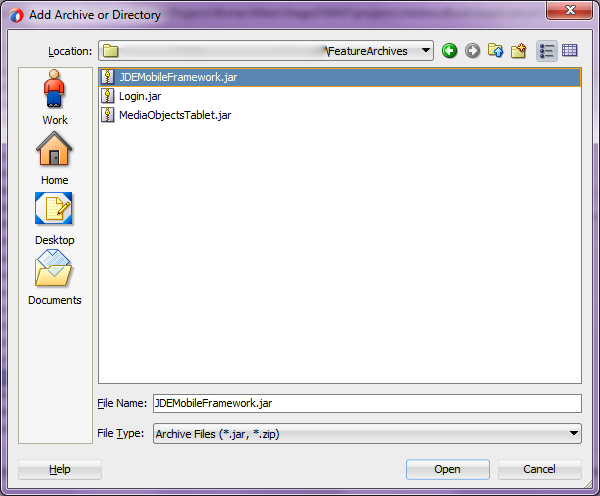The width and height of the screenshot is (600, 496).
Task: Switch to list view
Action: click(546, 51)
